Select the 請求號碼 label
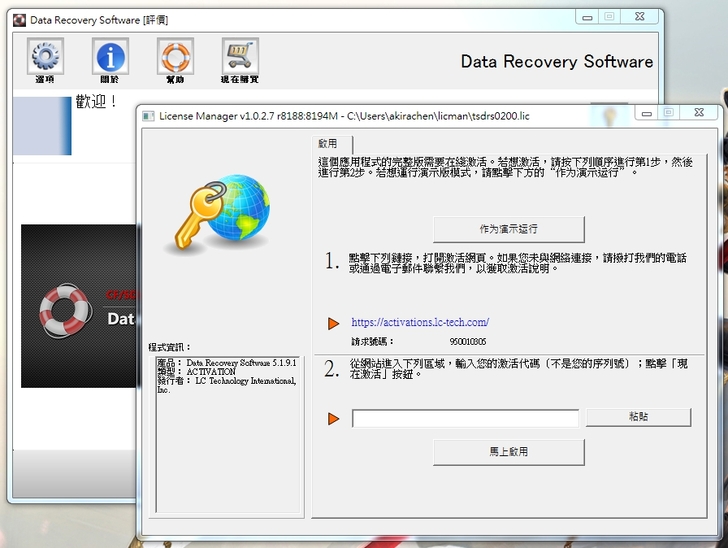This screenshot has height=548, width=728. (372, 342)
